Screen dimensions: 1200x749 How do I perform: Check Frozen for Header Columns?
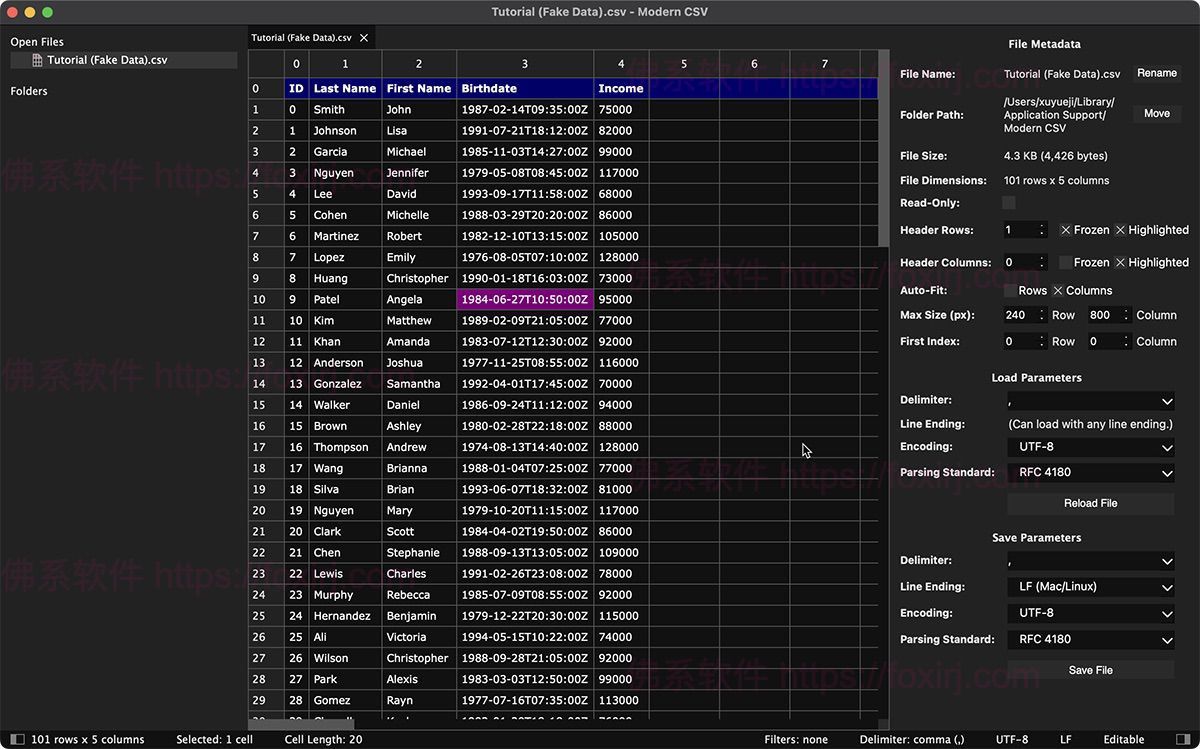1064,262
